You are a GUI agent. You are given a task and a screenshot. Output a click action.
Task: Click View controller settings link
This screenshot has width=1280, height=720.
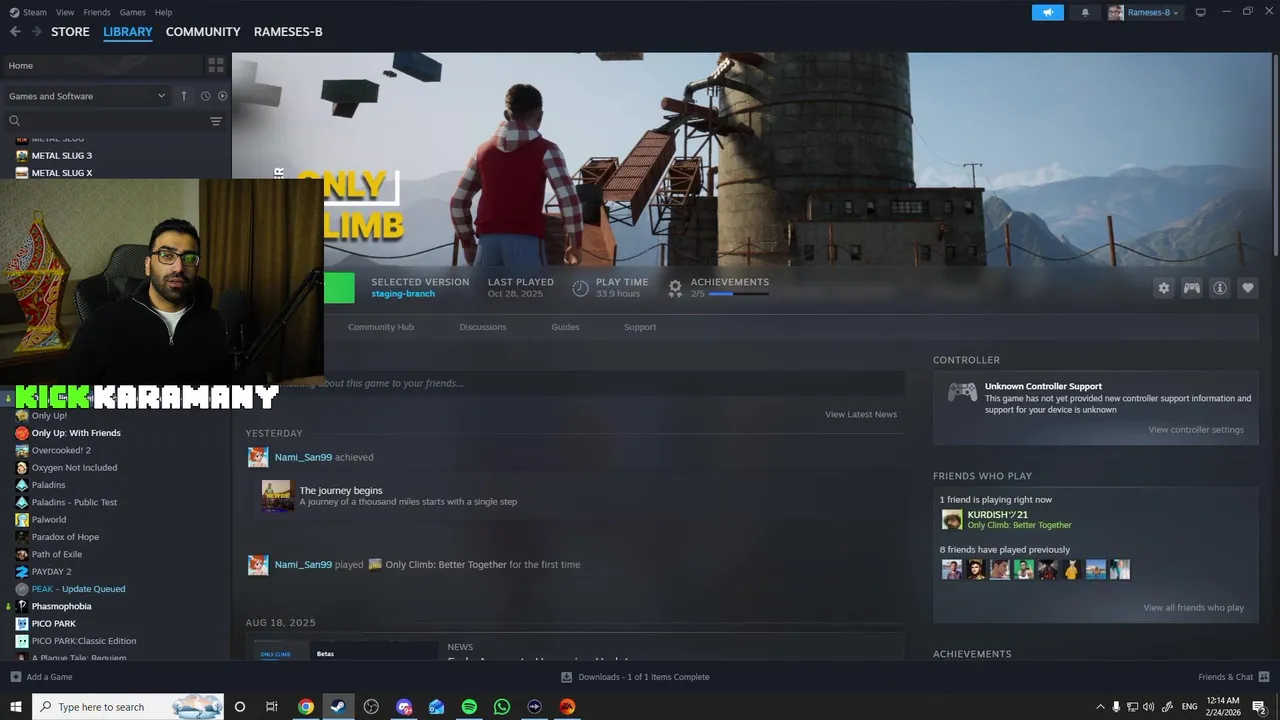(x=1196, y=430)
